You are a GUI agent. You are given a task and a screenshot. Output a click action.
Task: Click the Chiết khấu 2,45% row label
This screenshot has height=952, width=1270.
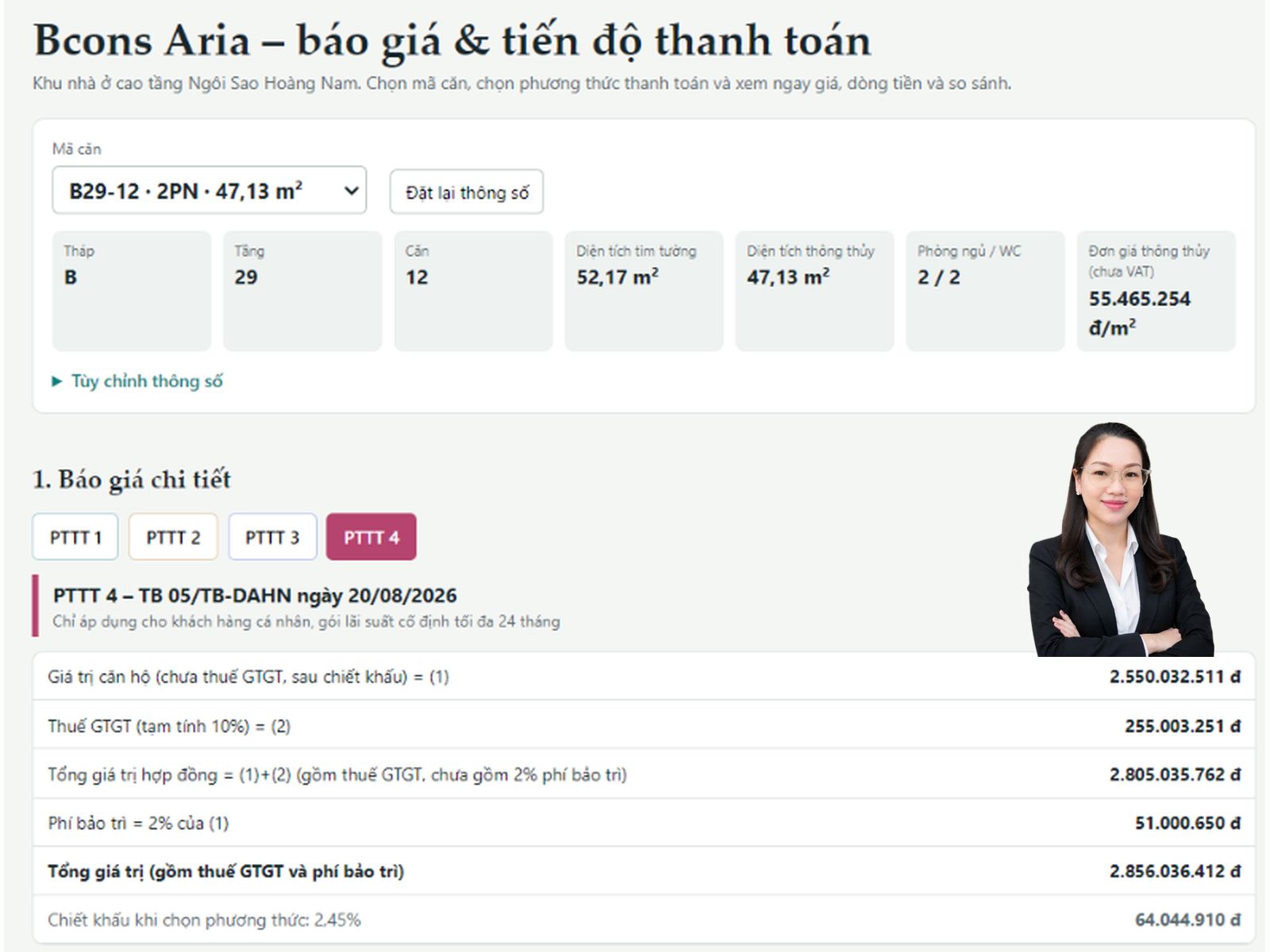pos(204,920)
